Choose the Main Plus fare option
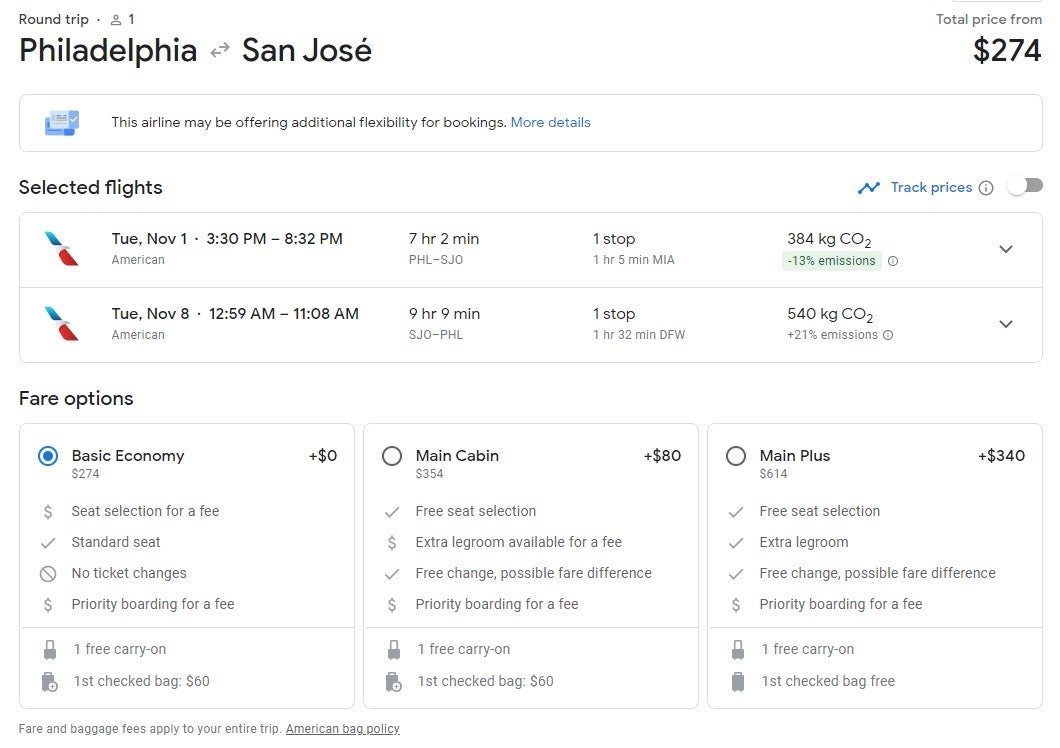This screenshot has width=1060, height=748. click(x=736, y=456)
